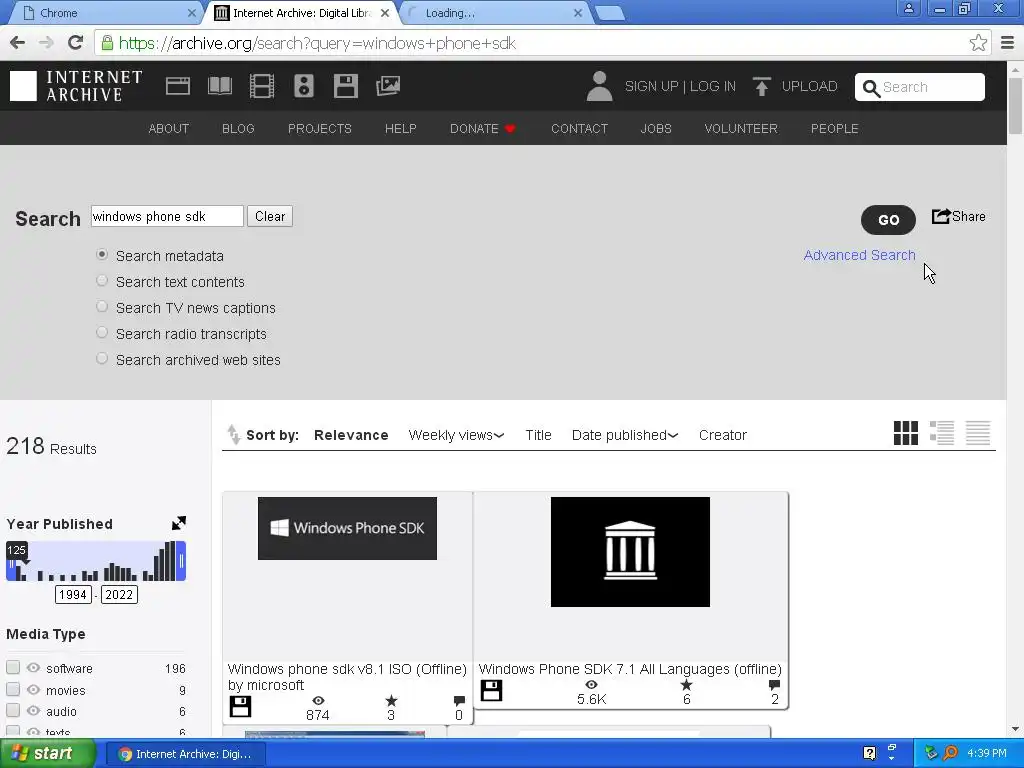Open the BLOG nav item

238,129
